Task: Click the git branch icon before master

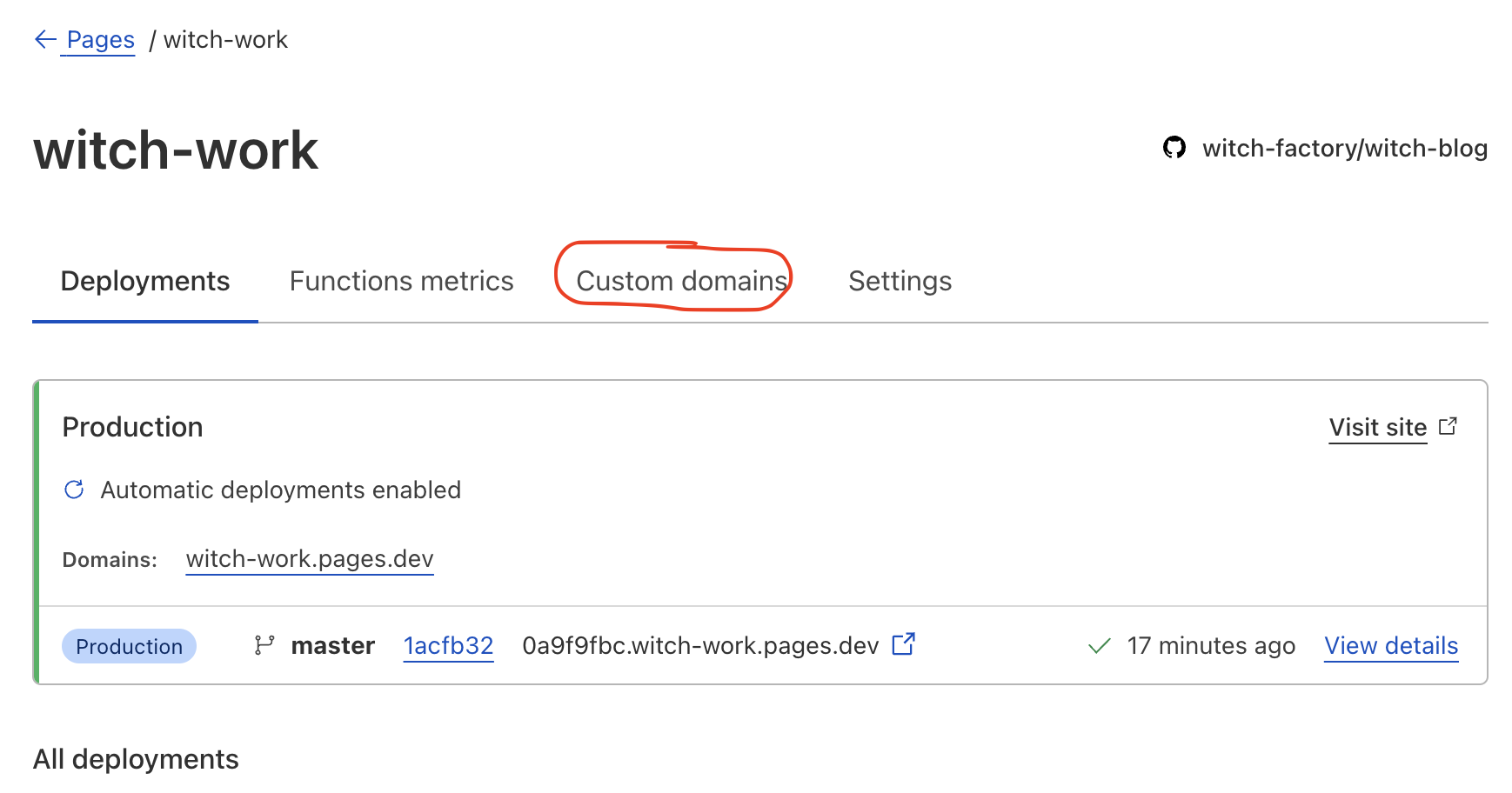Action: pos(264,645)
